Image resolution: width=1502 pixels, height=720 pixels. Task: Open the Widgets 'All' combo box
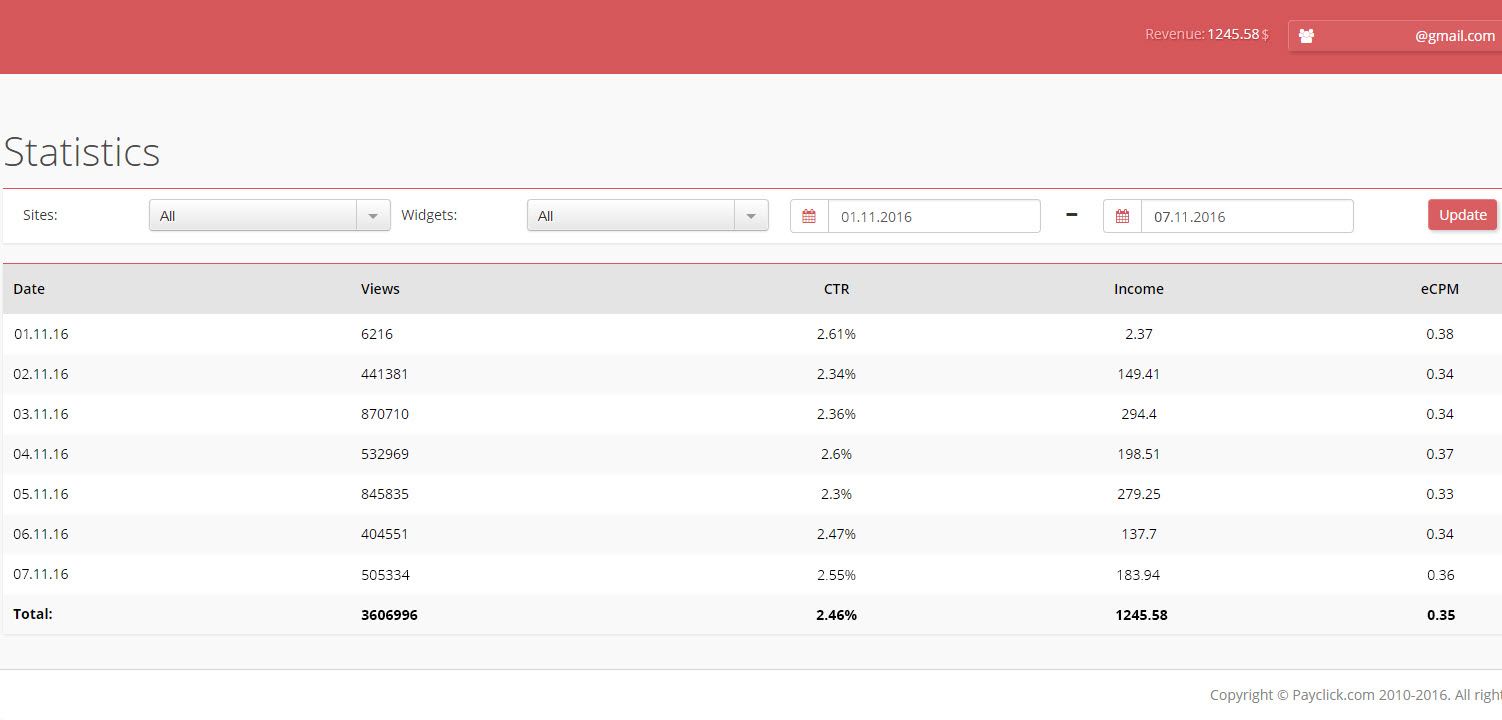(648, 216)
